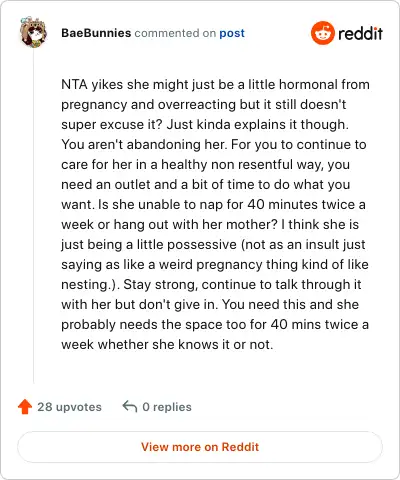The height and width of the screenshot is (480, 400).
Task: Click the line starting "super excuse it?"
Action: click(x=205, y=124)
